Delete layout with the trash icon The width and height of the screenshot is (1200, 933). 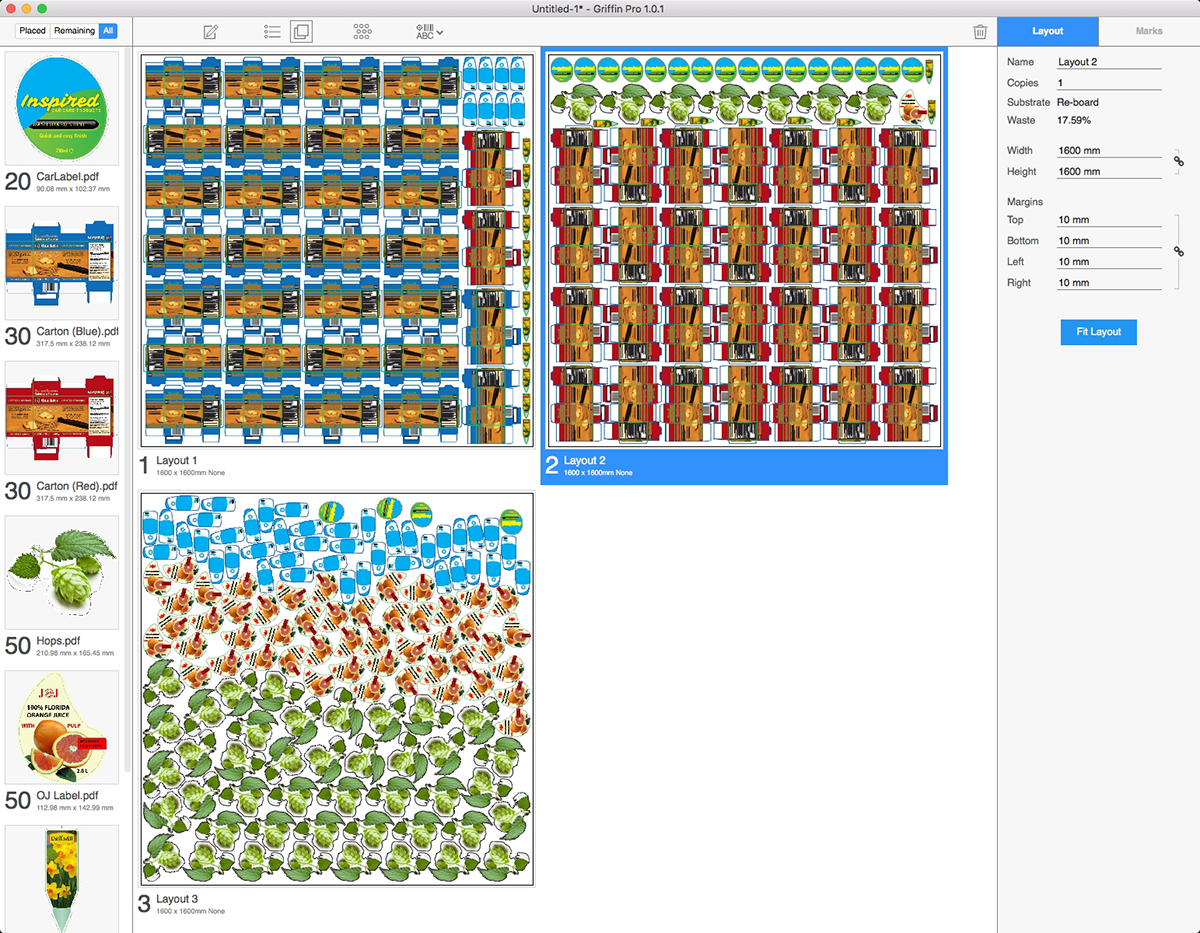[x=980, y=32]
